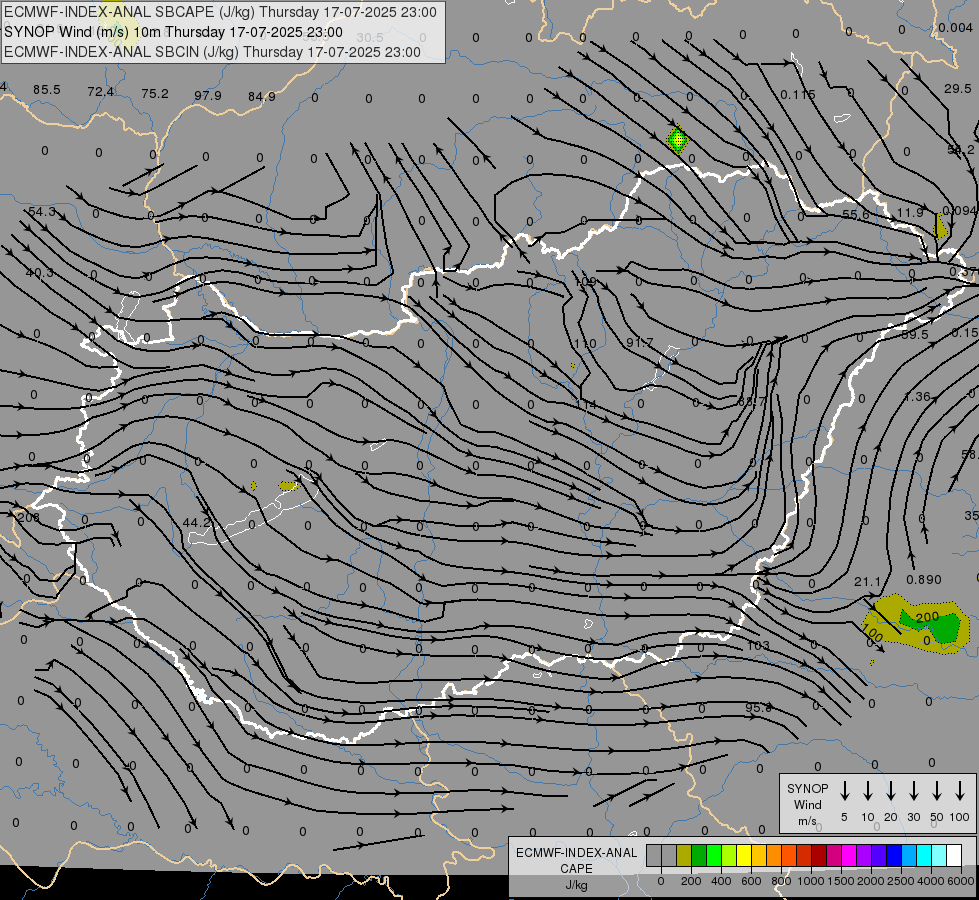Click the 84.9 value on the map
This screenshot has height=900, width=979.
point(262,96)
